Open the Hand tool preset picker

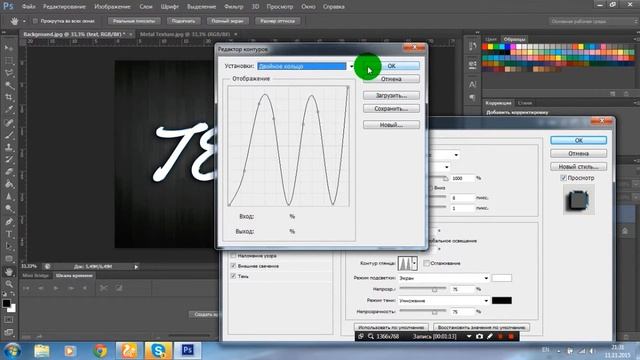(x=24, y=21)
